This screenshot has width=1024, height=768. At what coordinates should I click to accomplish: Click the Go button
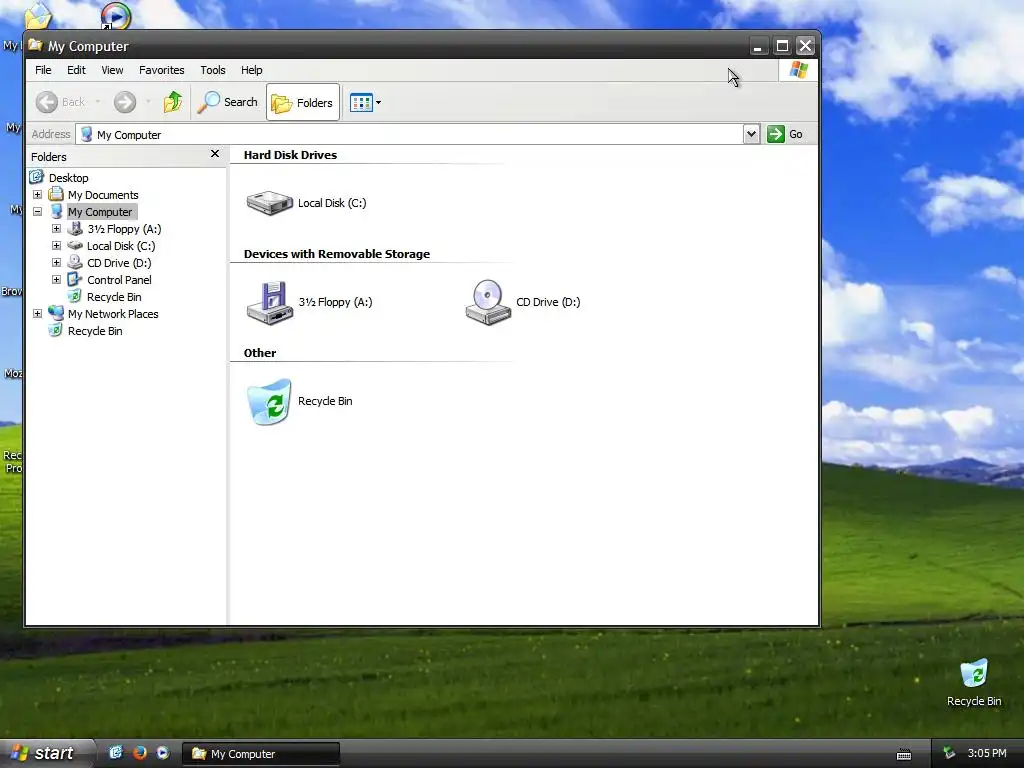[x=785, y=134]
